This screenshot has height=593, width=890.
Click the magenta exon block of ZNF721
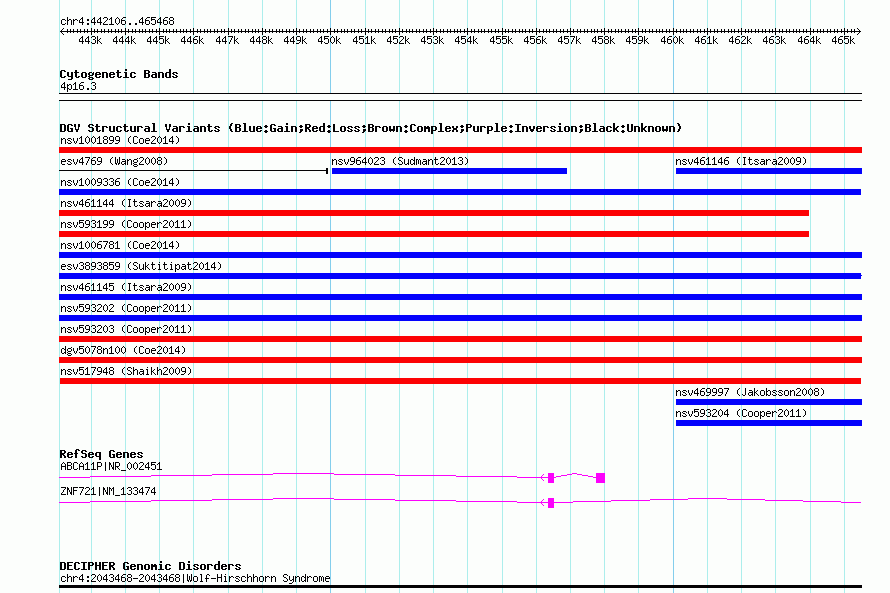pos(551,503)
